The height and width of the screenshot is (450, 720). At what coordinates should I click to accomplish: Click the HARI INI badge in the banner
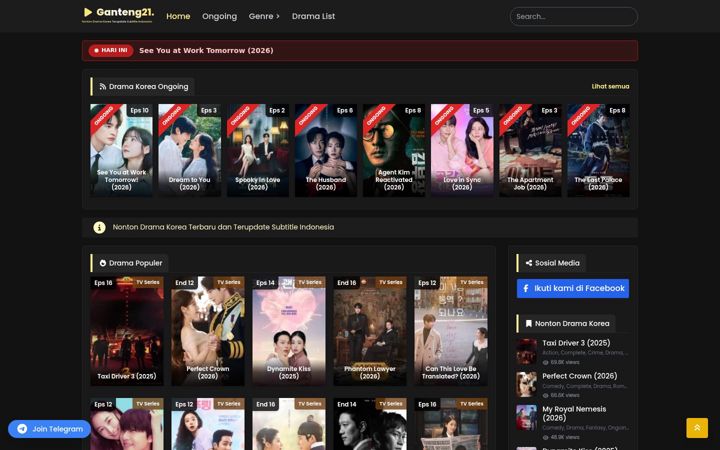tap(111, 51)
